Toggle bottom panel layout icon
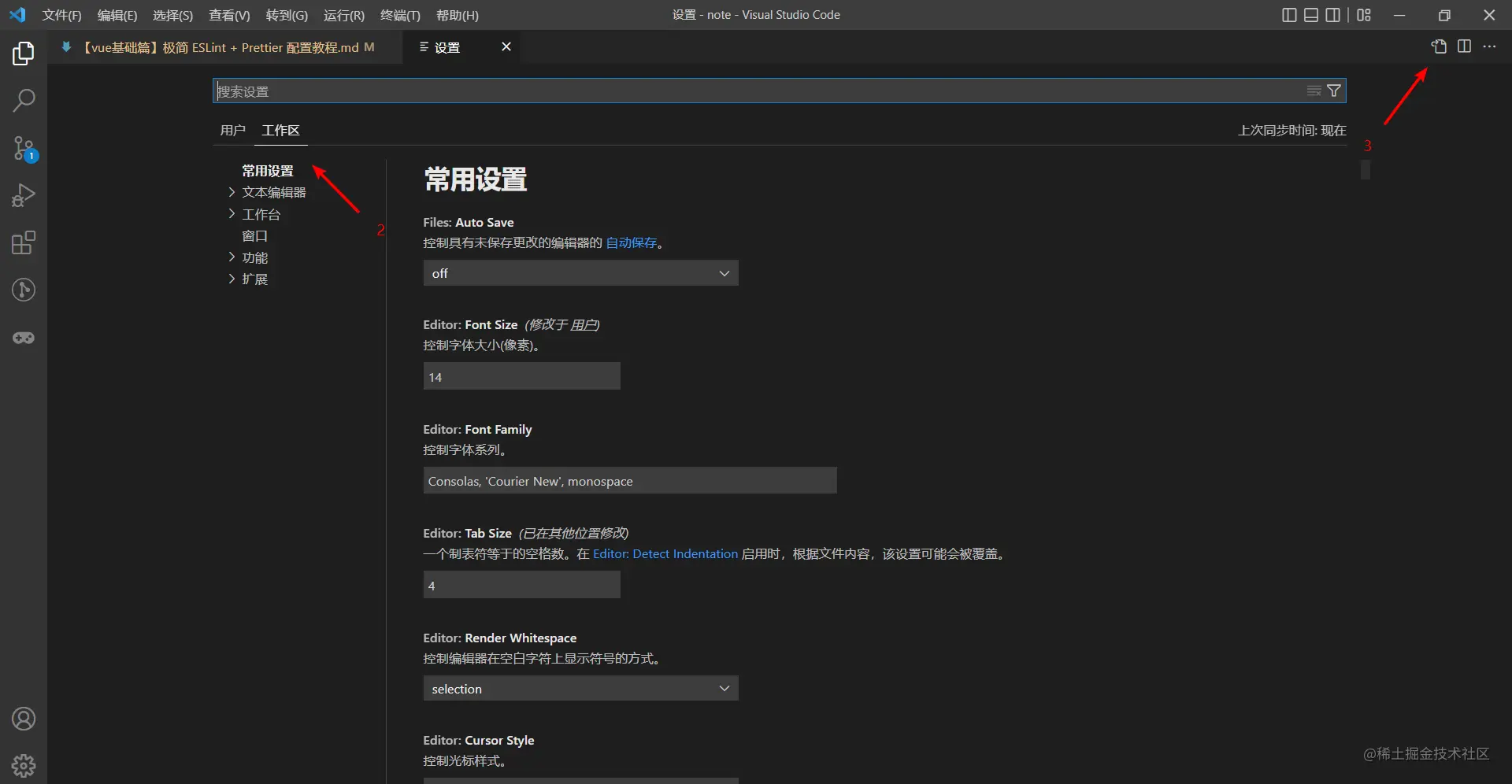 tap(1311, 15)
